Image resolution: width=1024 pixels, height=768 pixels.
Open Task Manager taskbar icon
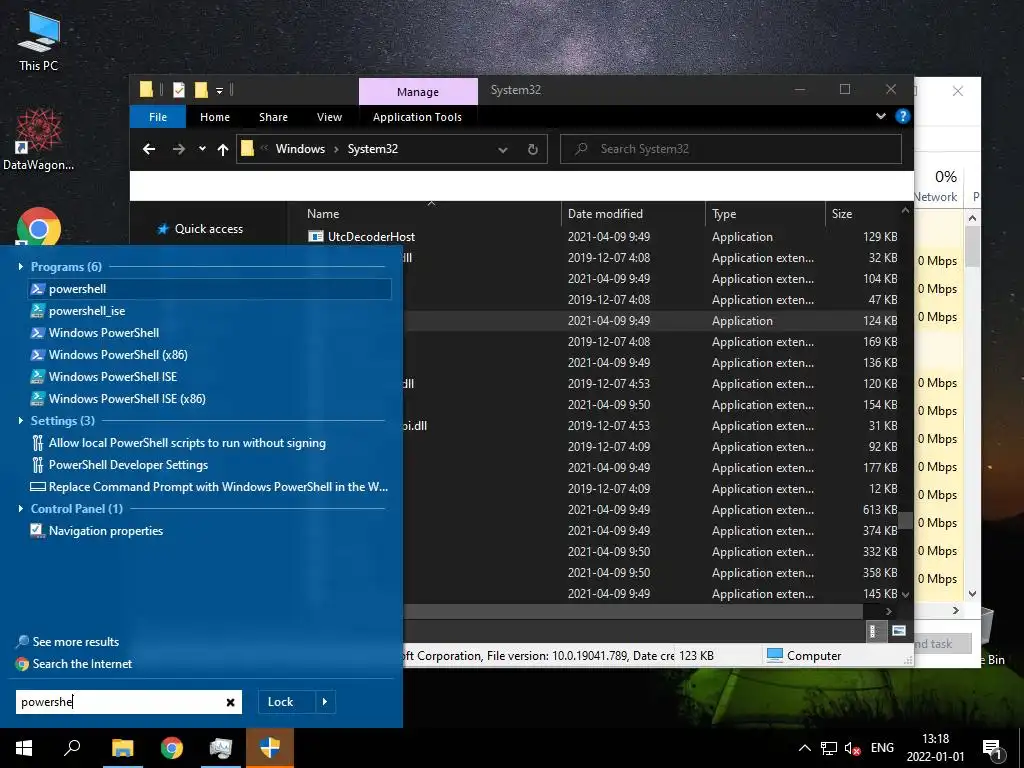[x=221, y=748]
